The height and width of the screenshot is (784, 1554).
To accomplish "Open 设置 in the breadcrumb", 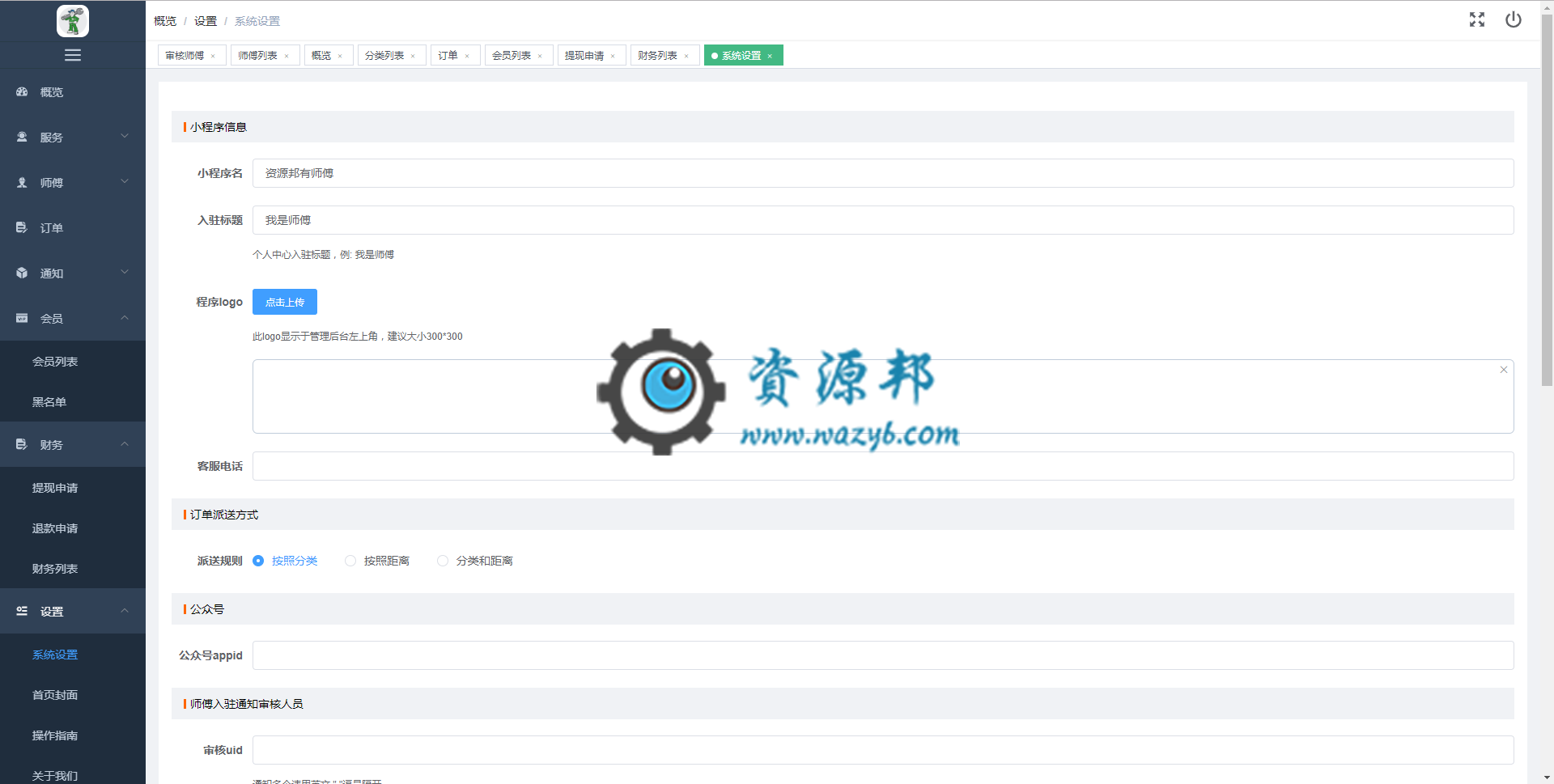I will click(x=206, y=21).
